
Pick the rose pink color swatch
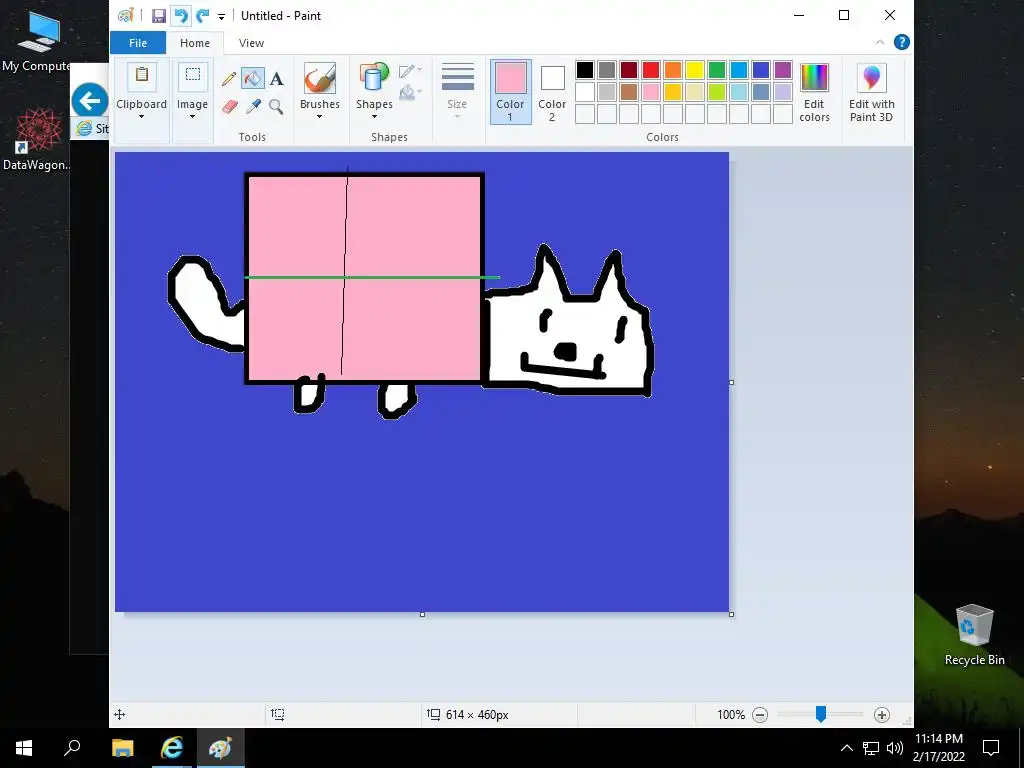click(x=651, y=92)
